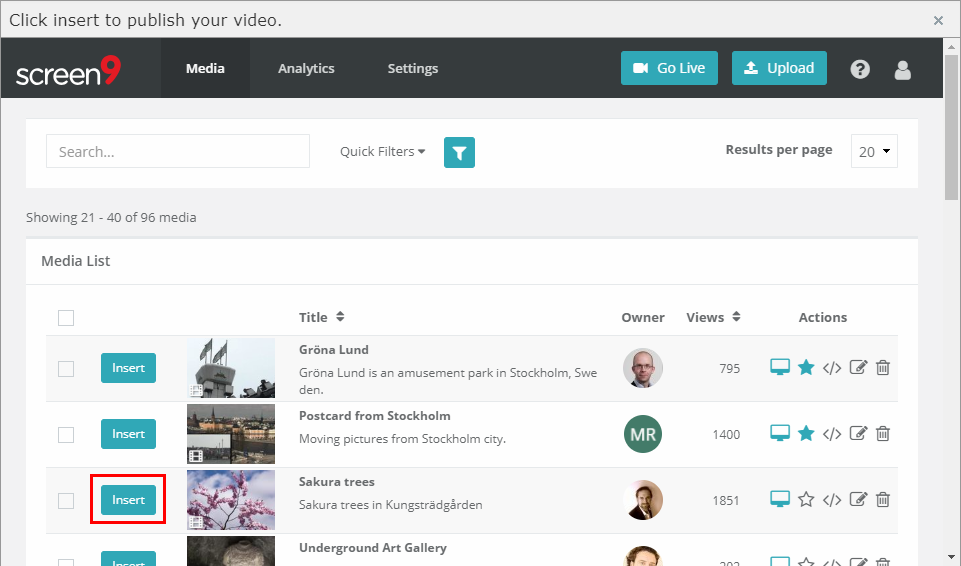The width and height of the screenshot is (961, 566).
Task: Close the publish video dialog
Action: [938, 21]
